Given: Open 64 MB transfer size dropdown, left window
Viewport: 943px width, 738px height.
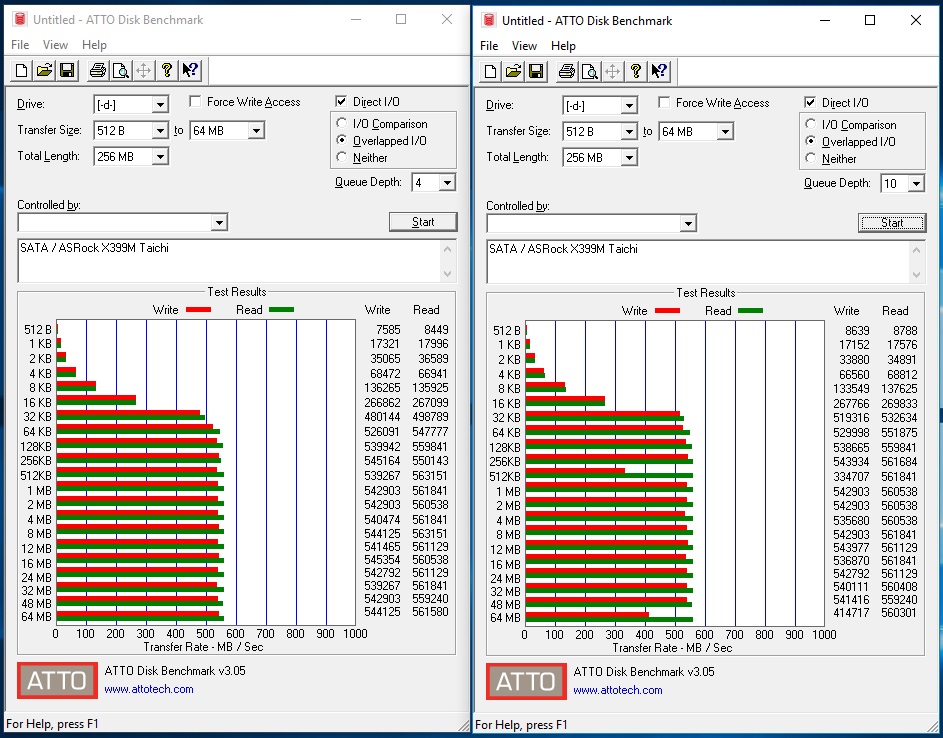Looking at the screenshot, I should 256,131.
